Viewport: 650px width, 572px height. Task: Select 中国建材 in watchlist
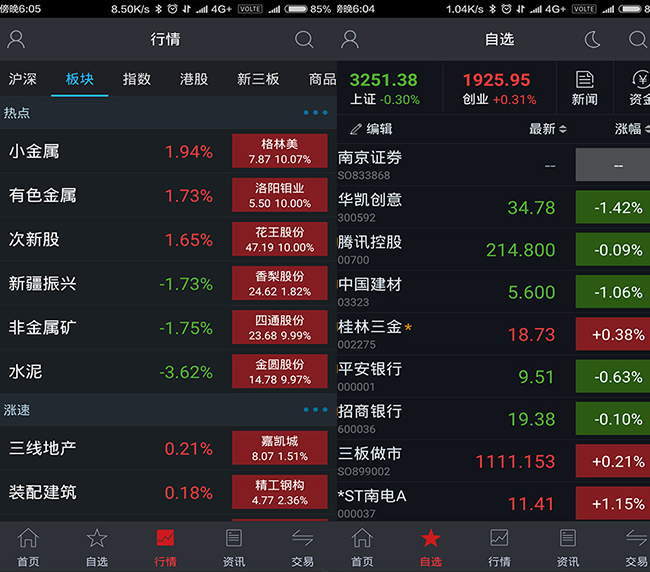[494, 292]
